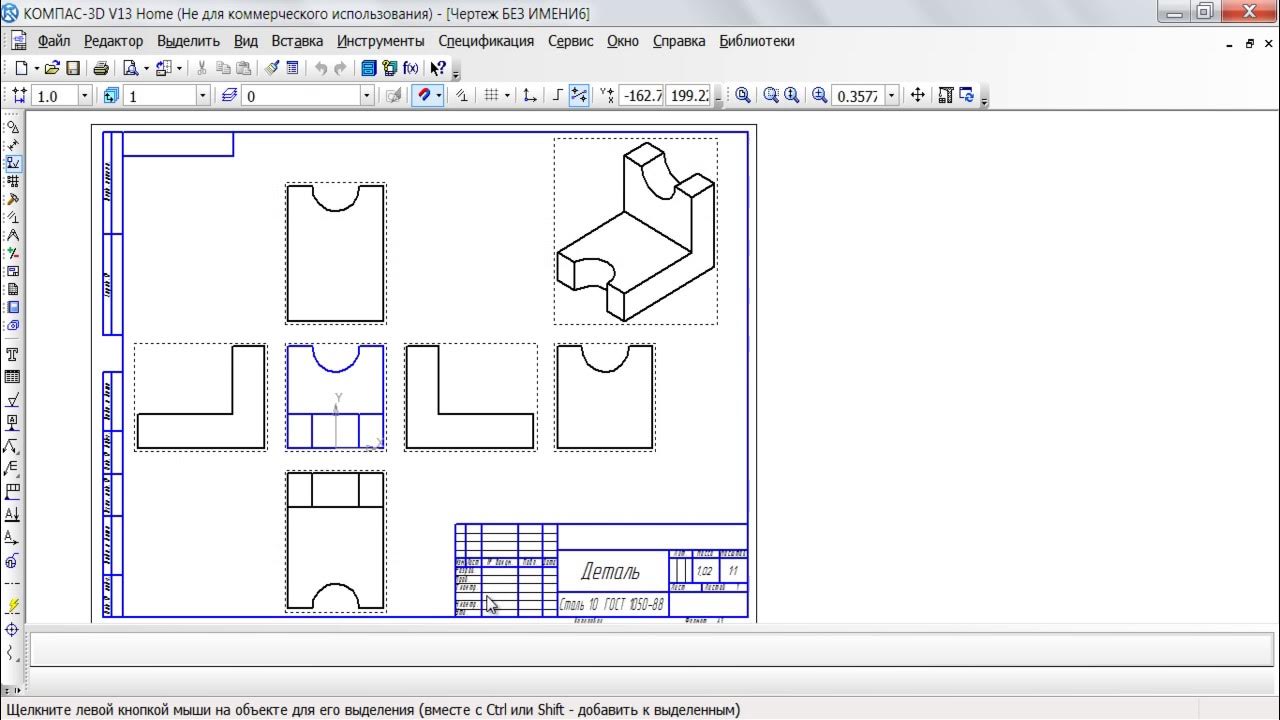Expand the snap magnet dropdown arrow
The width and height of the screenshot is (1280, 720).
pos(439,95)
